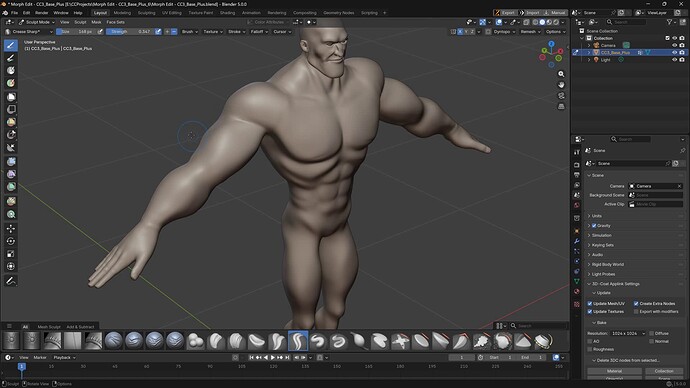The height and width of the screenshot is (388, 690).
Task: Open the Modifiers wrench properties tab
Action: point(577,241)
